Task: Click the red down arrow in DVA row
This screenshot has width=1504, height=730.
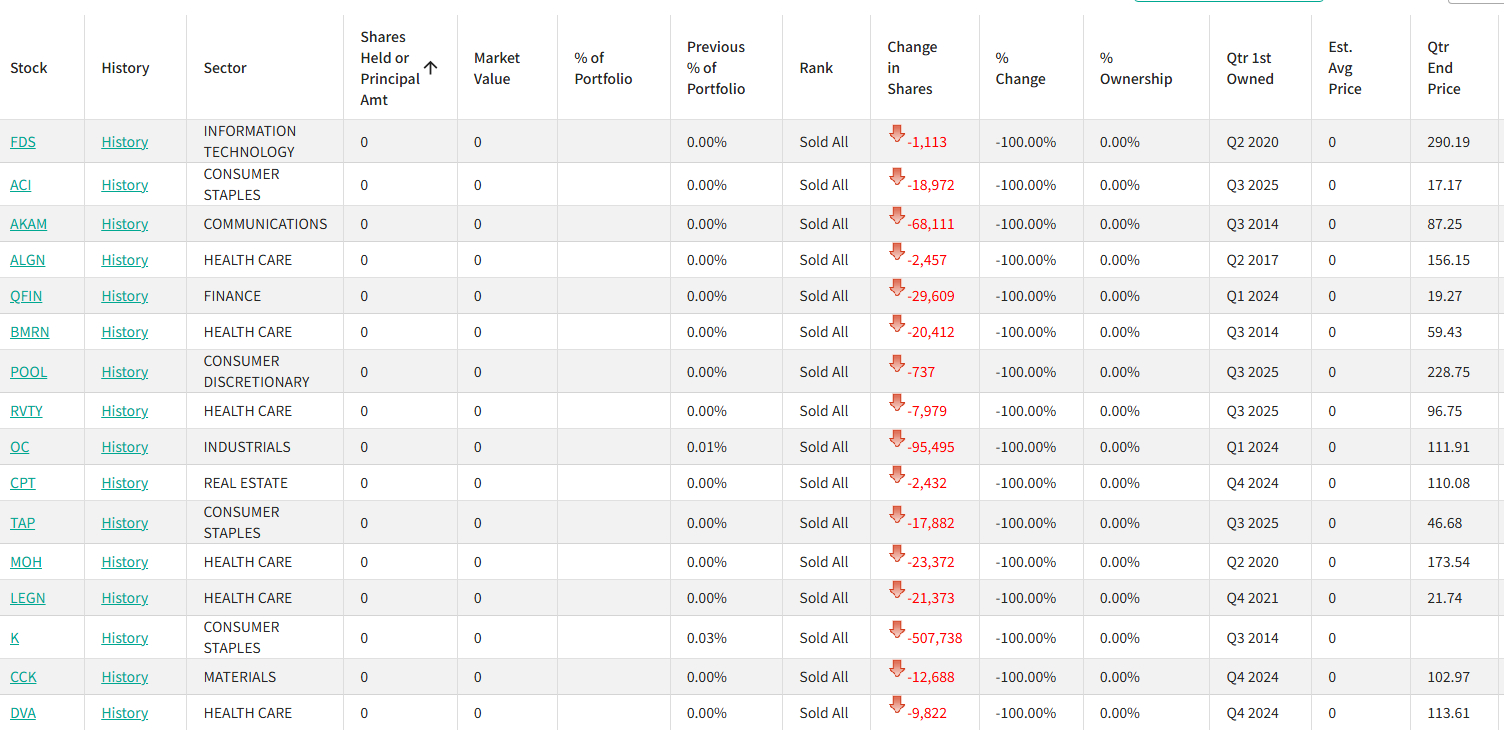Action: [897, 705]
